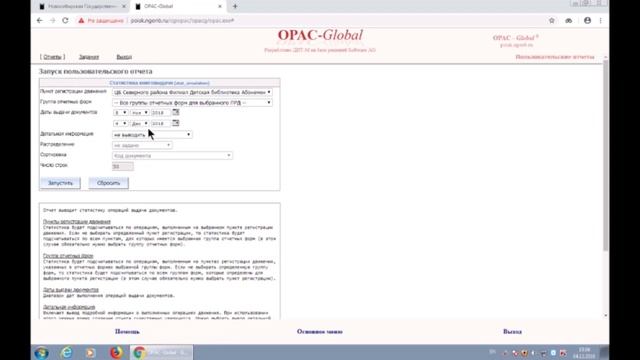Viewport: 640px width, 360px height.
Task: Open the Задания menu item
Action: 89,57
